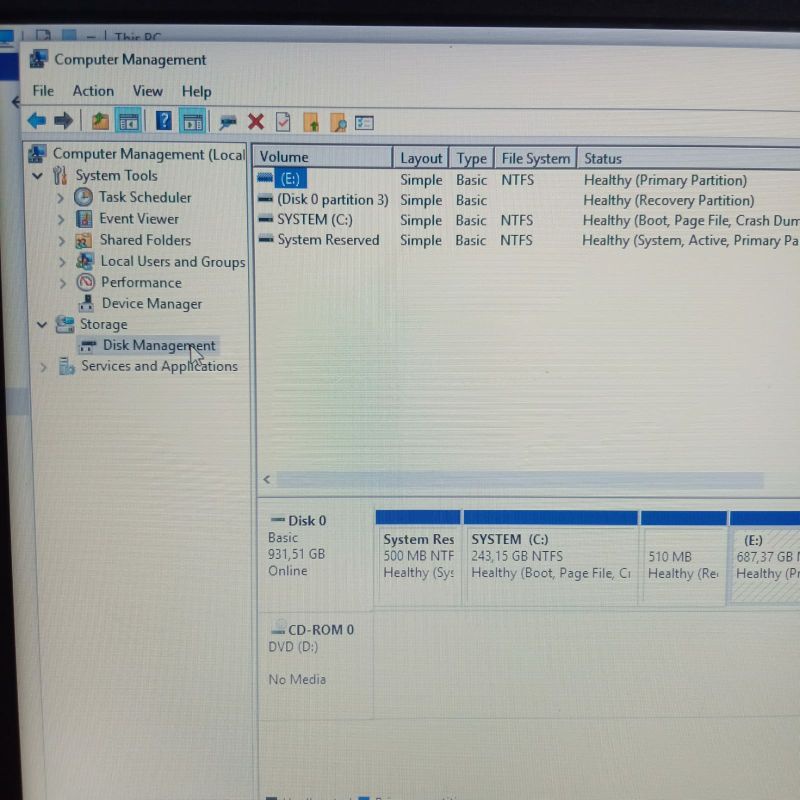The image size is (800, 800).
Task: Open the View menu
Action: 147,91
